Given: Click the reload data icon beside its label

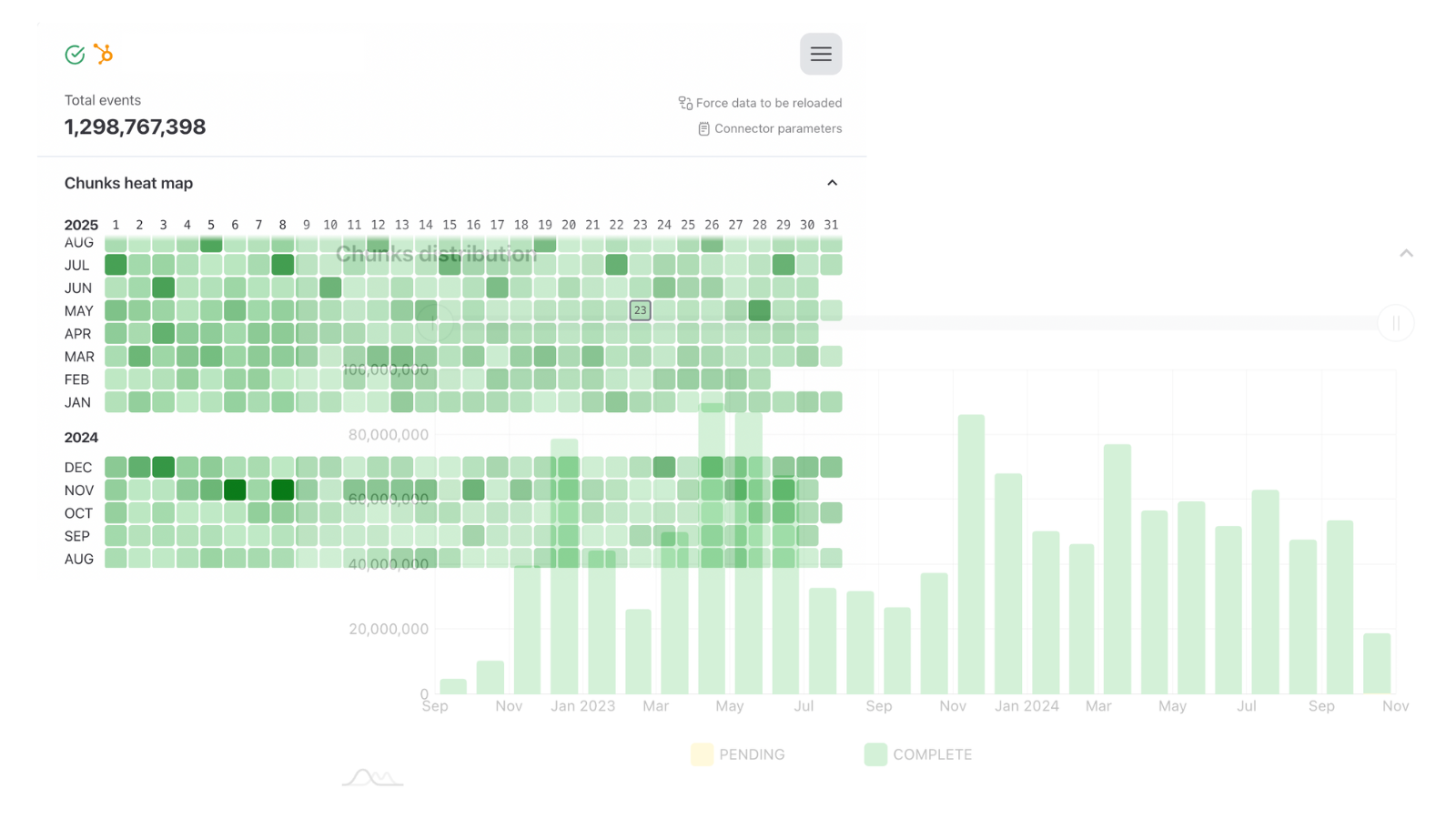Looking at the screenshot, I should [683, 103].
